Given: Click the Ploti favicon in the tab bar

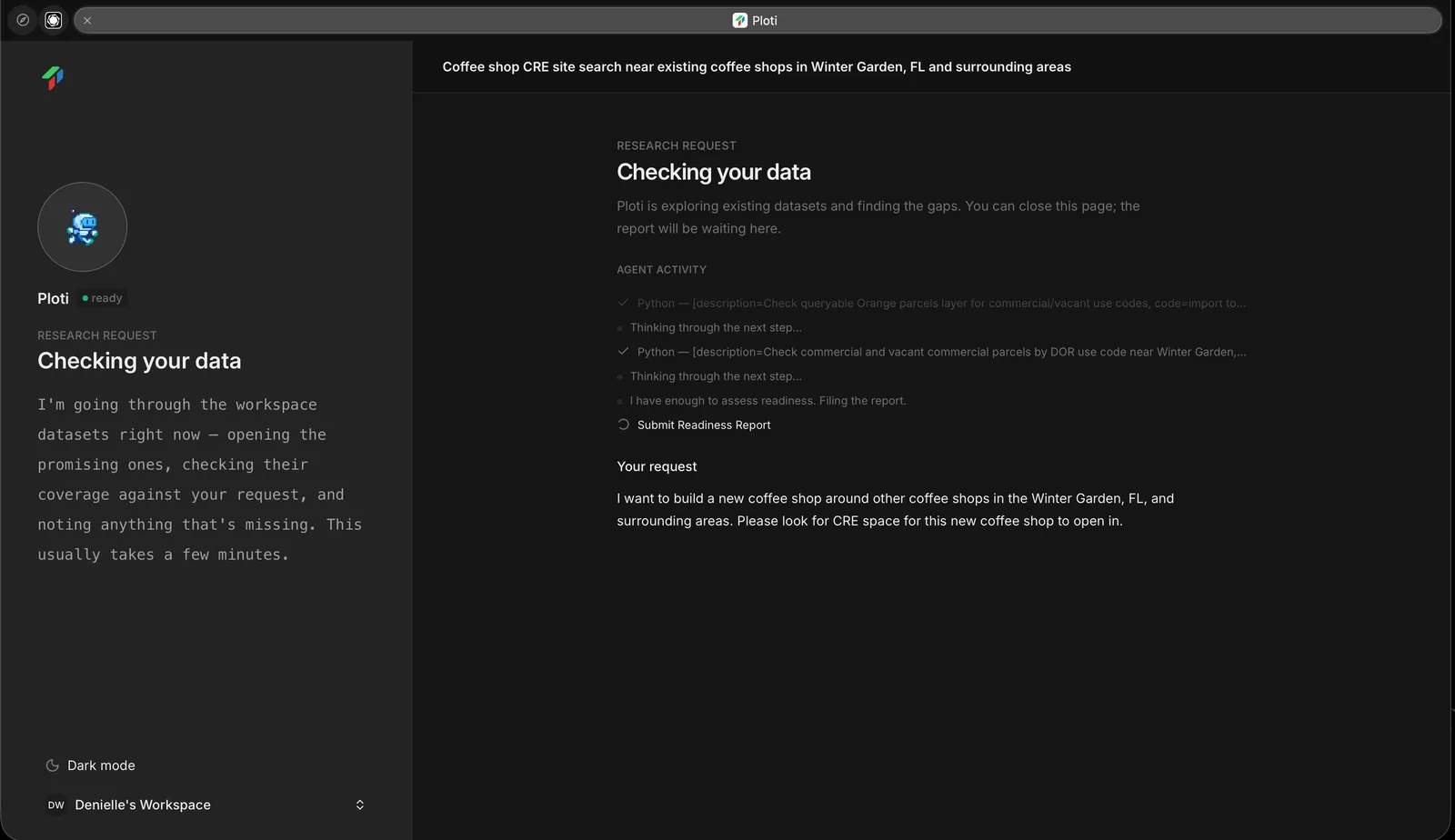Looking at the screenshot, I should tap(740, 20).
